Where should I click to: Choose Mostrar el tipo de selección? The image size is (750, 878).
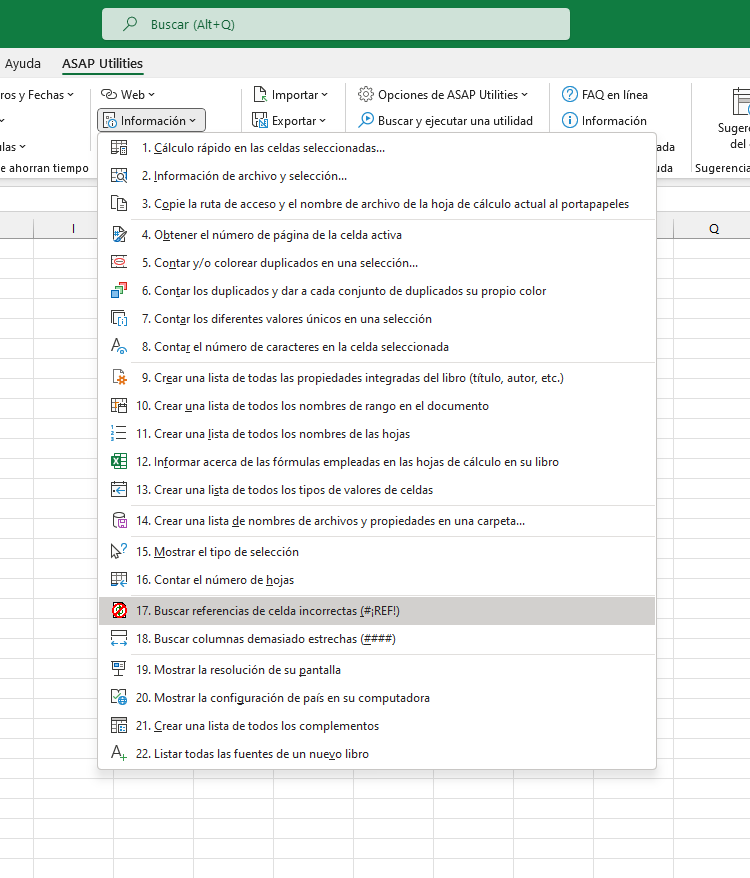pyautogui.click(x=377, y=552)
